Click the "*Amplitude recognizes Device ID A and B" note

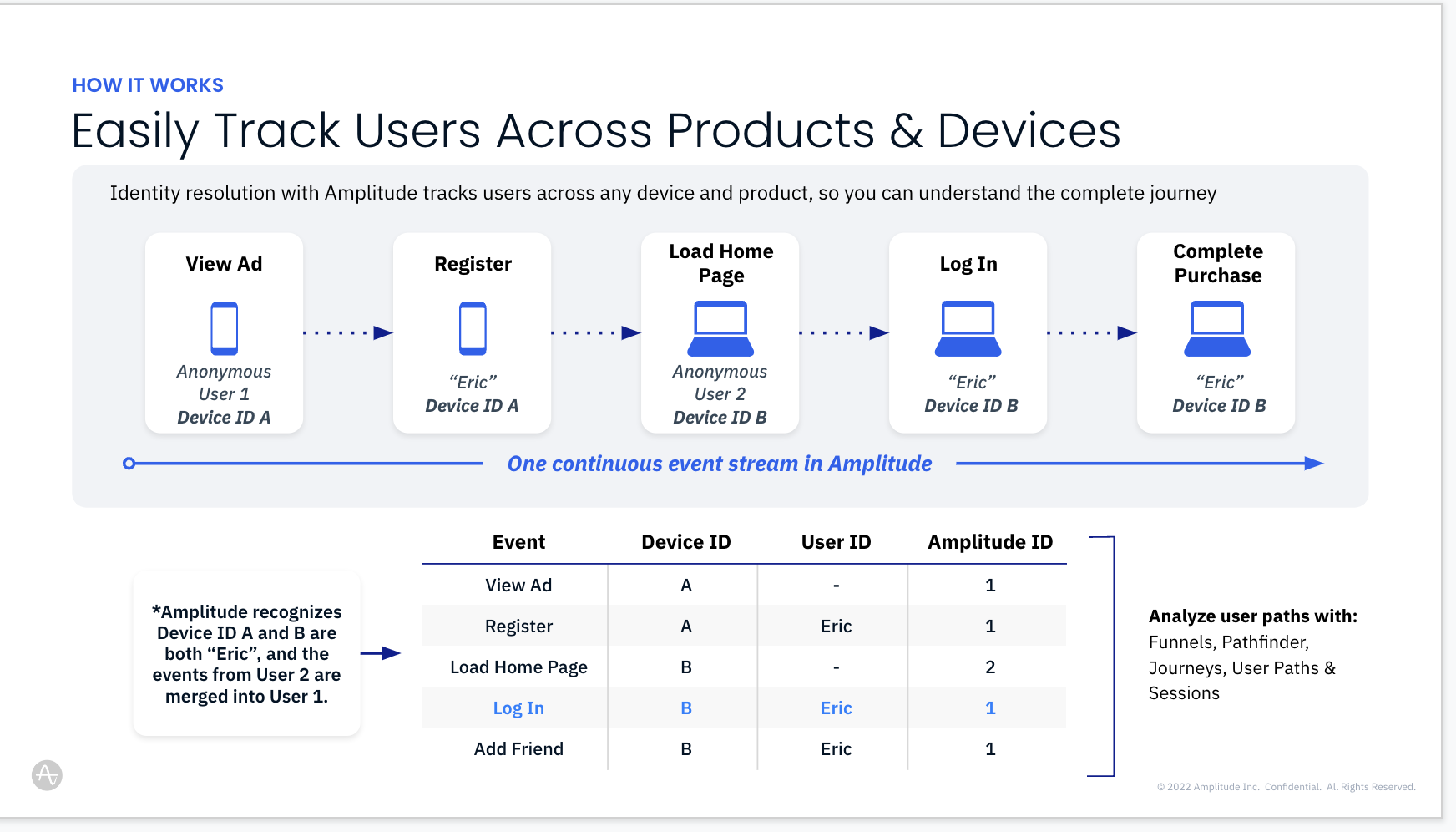247,654
